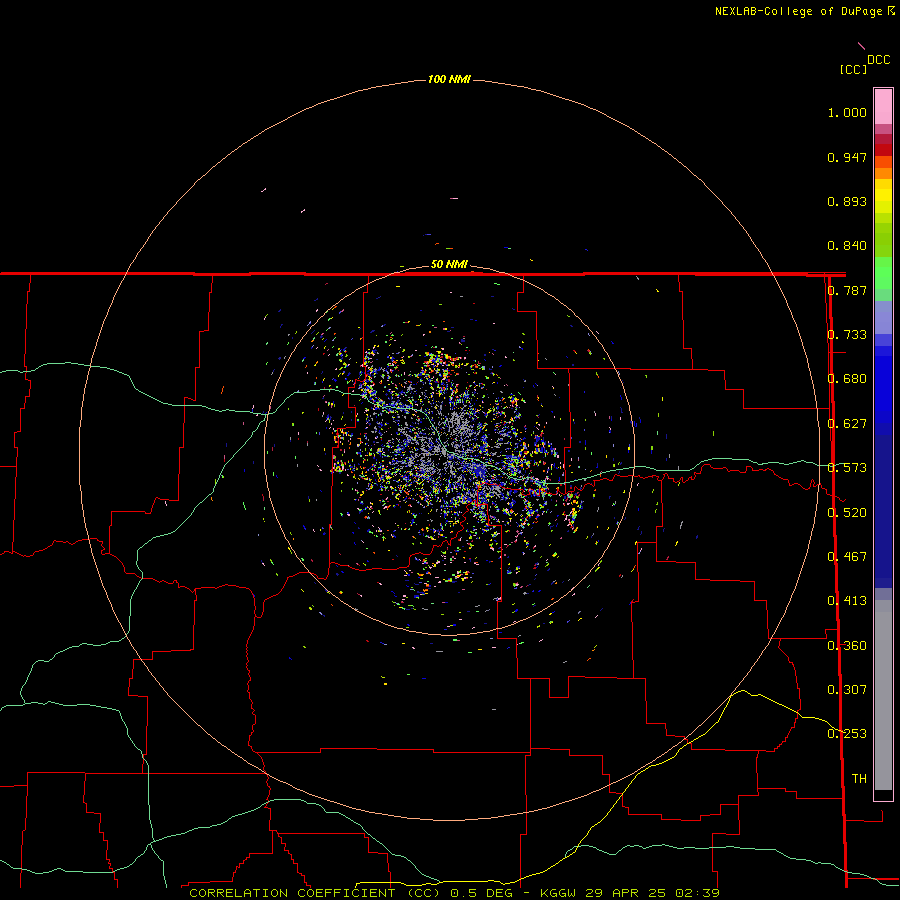The width and height of the screenshot is (900, 900).
Task: Click the light pink swatch on color bar
Action: coord(883,107)
